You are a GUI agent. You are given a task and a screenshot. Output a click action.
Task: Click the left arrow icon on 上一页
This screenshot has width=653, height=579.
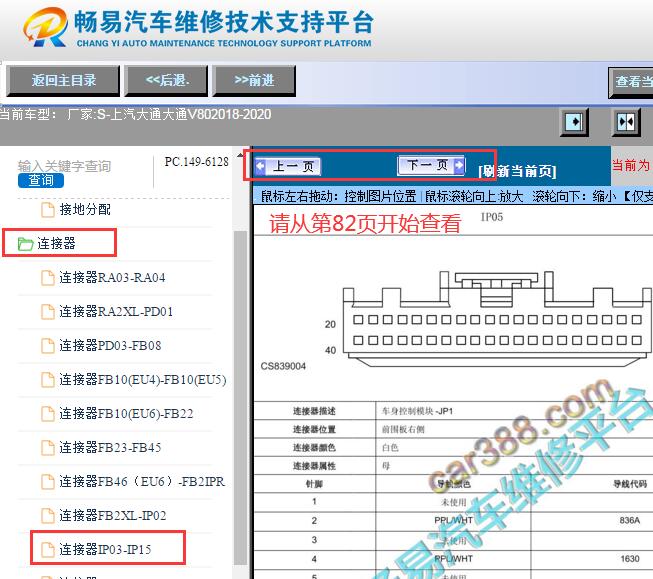click(x=260, y=166)
